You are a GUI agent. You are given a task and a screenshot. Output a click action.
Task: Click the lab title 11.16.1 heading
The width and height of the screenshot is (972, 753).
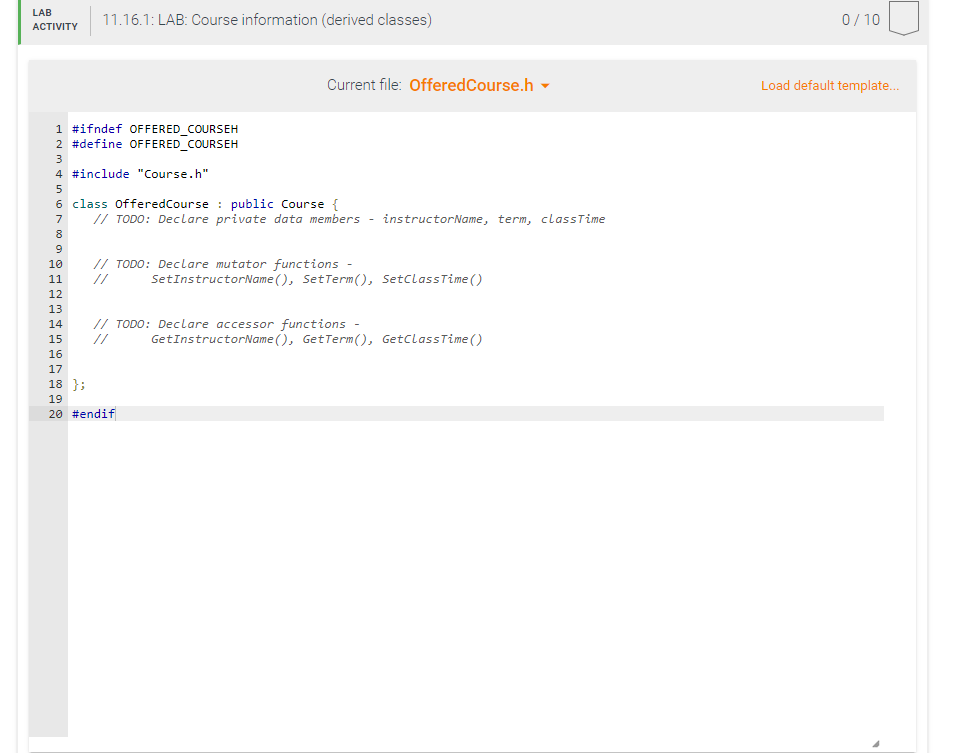coord(265,19)
